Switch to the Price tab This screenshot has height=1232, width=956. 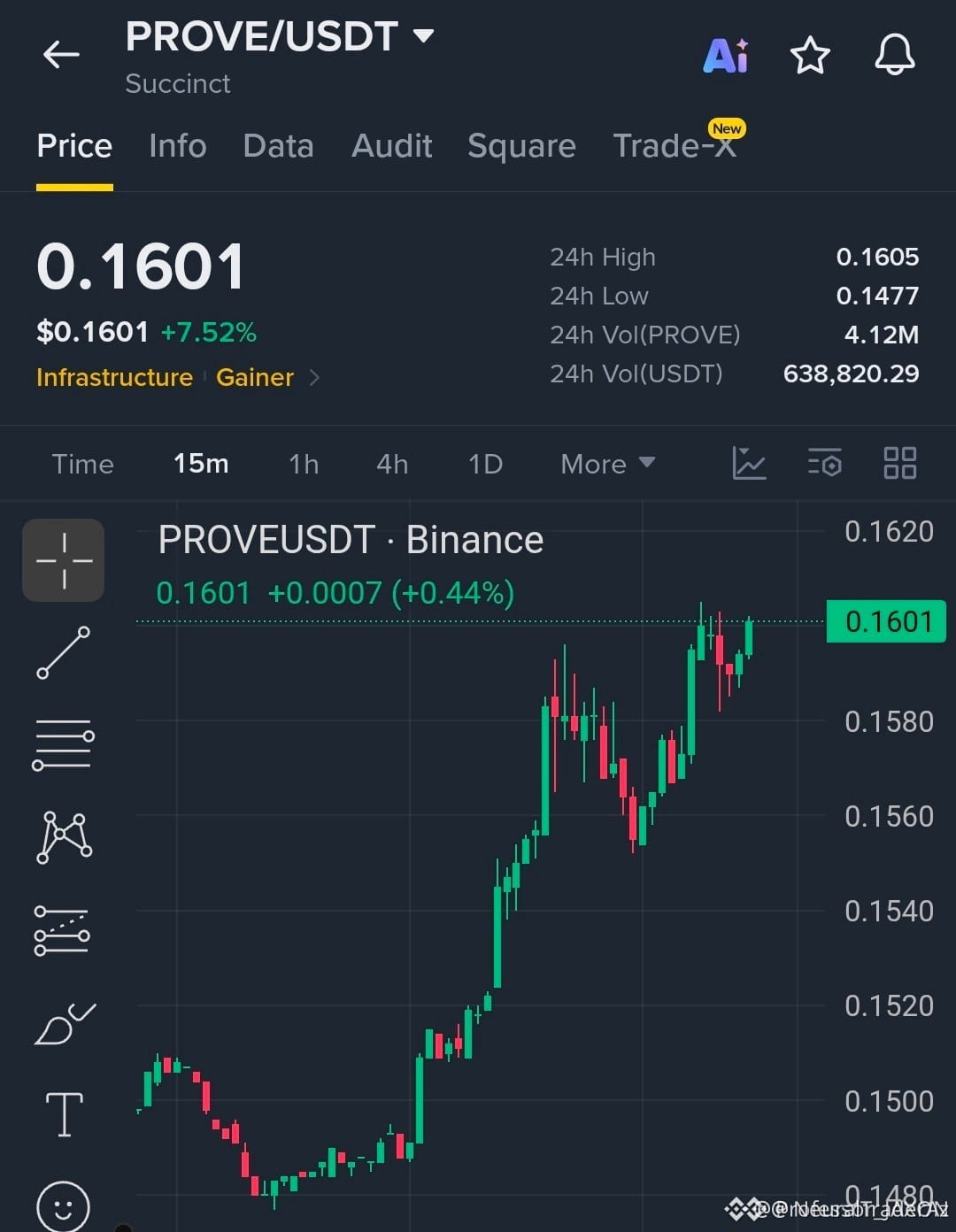(x=74, y=146)
